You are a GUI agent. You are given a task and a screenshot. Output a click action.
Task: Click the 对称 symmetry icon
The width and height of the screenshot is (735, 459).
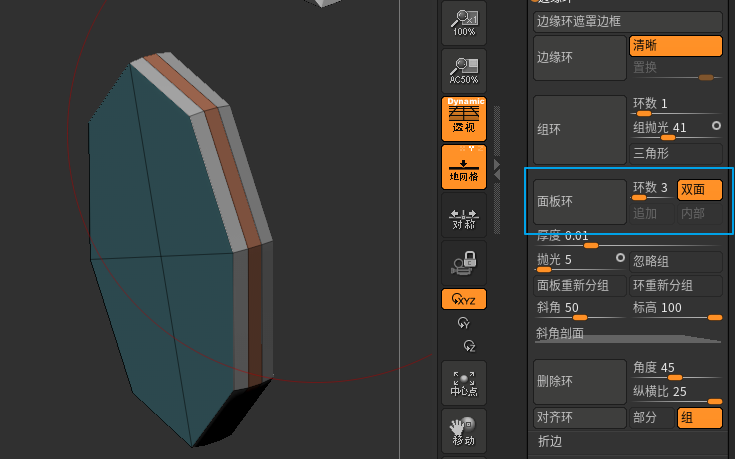click(x=464, y=215)
